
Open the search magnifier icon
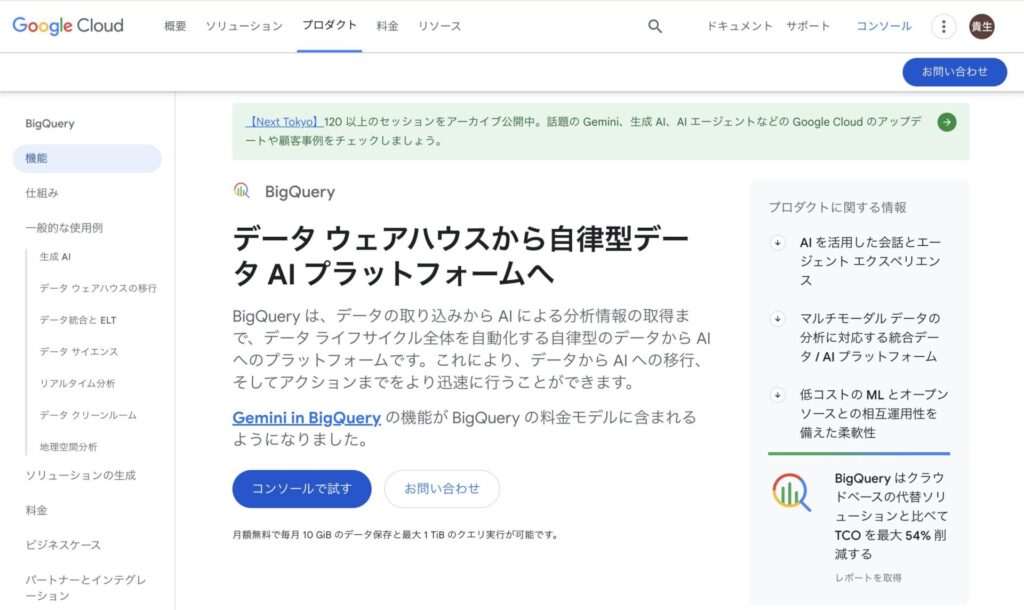(655, 26)
